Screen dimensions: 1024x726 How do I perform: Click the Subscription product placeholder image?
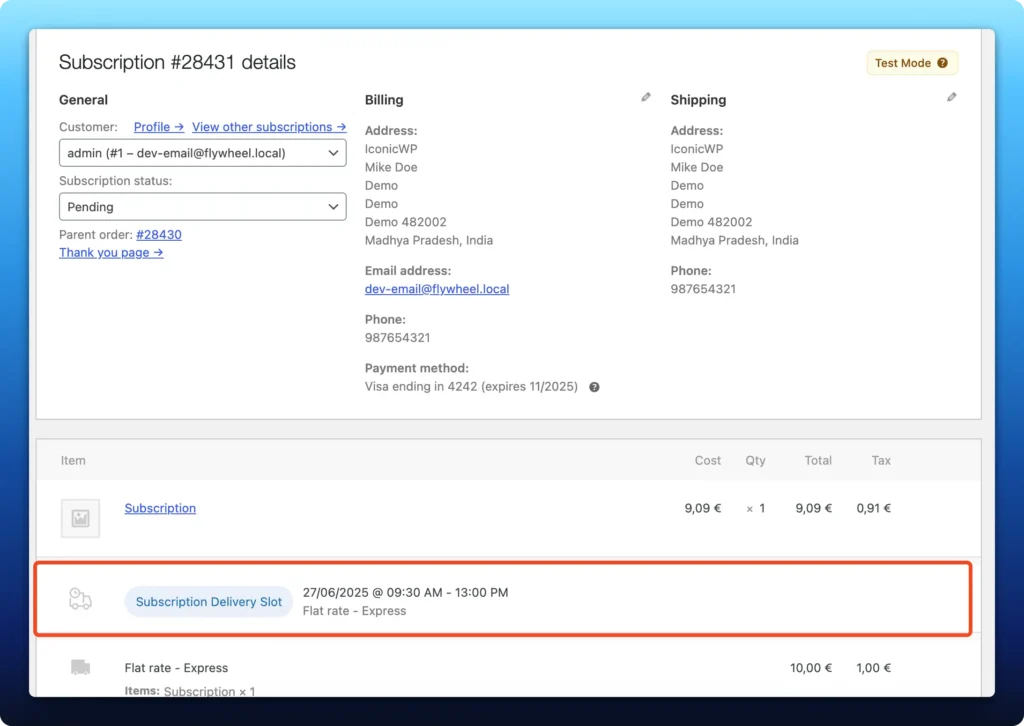(x=80, y=518)
